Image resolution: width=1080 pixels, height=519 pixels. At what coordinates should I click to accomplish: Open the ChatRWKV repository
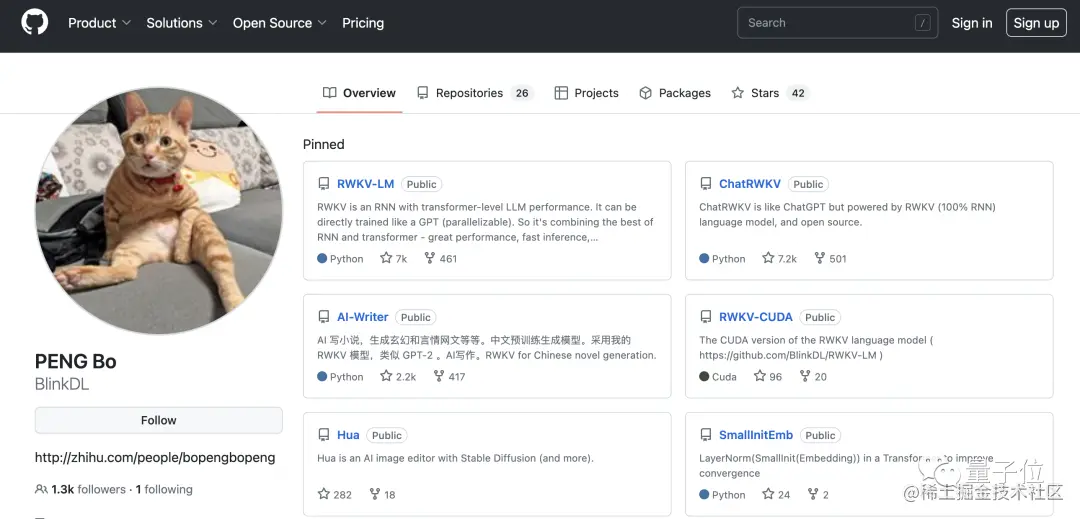click(750, 184)
